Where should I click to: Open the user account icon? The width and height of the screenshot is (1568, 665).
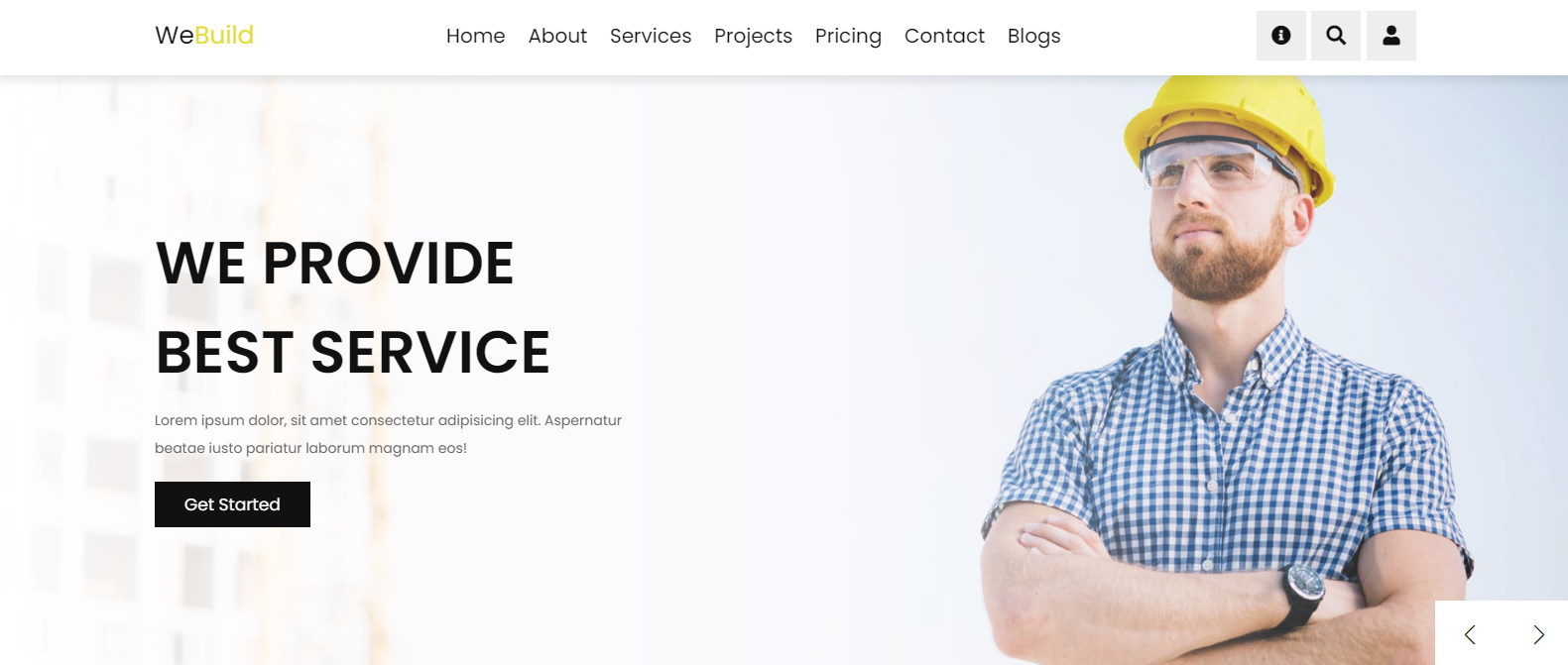1391,36
